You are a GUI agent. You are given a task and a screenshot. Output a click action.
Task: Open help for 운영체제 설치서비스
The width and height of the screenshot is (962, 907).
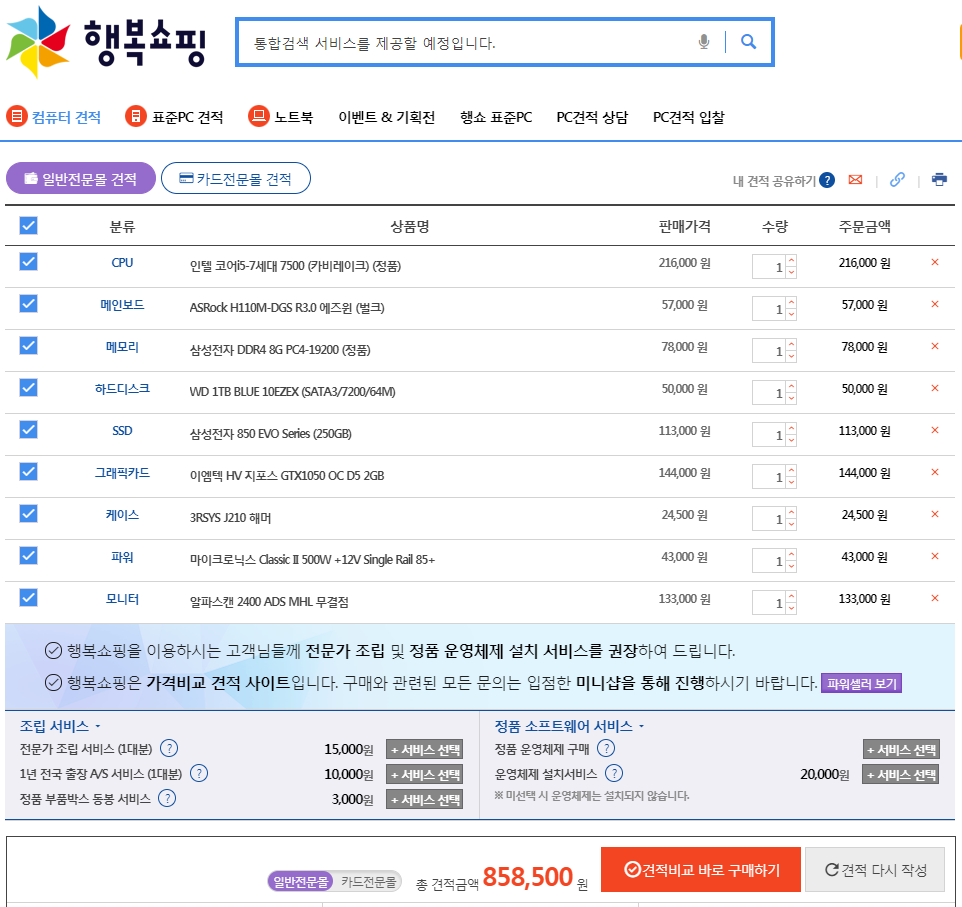point(614,773)
